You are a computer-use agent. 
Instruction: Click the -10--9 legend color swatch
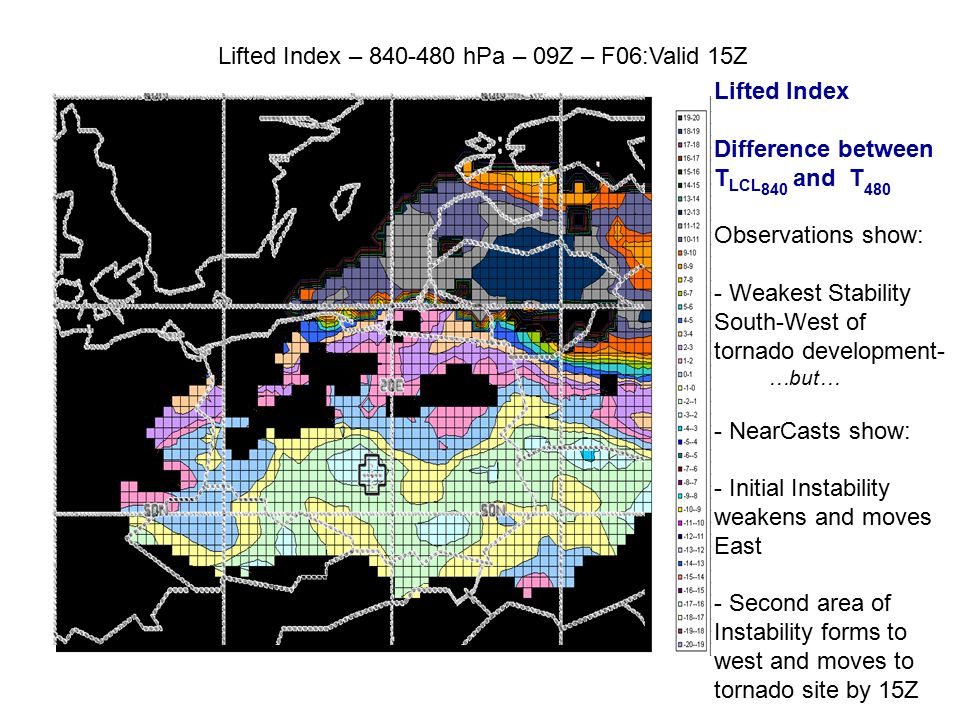pos(680,509)
